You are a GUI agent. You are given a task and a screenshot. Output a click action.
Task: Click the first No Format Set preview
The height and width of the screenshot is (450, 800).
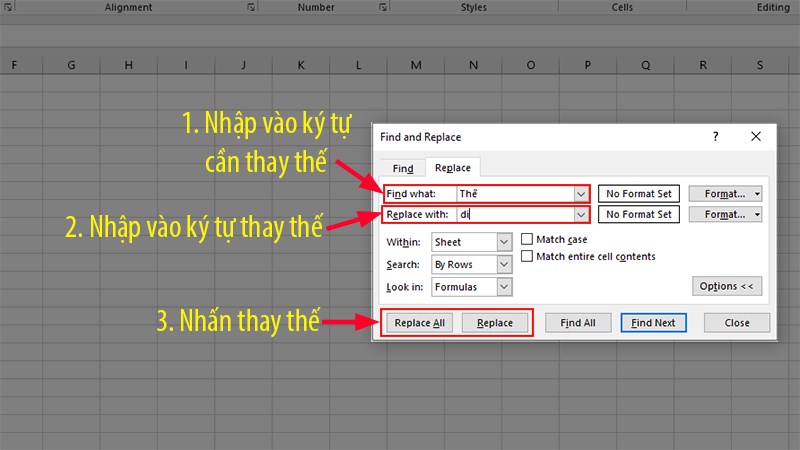pos(639,194)
